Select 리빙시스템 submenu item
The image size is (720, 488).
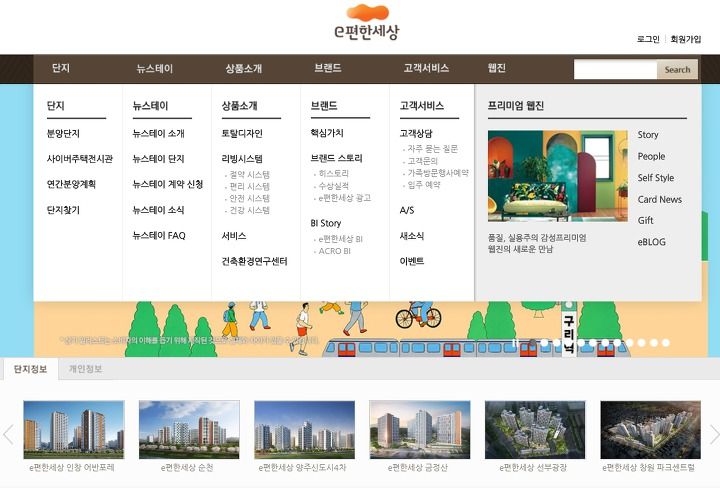(x=242, y=159)
